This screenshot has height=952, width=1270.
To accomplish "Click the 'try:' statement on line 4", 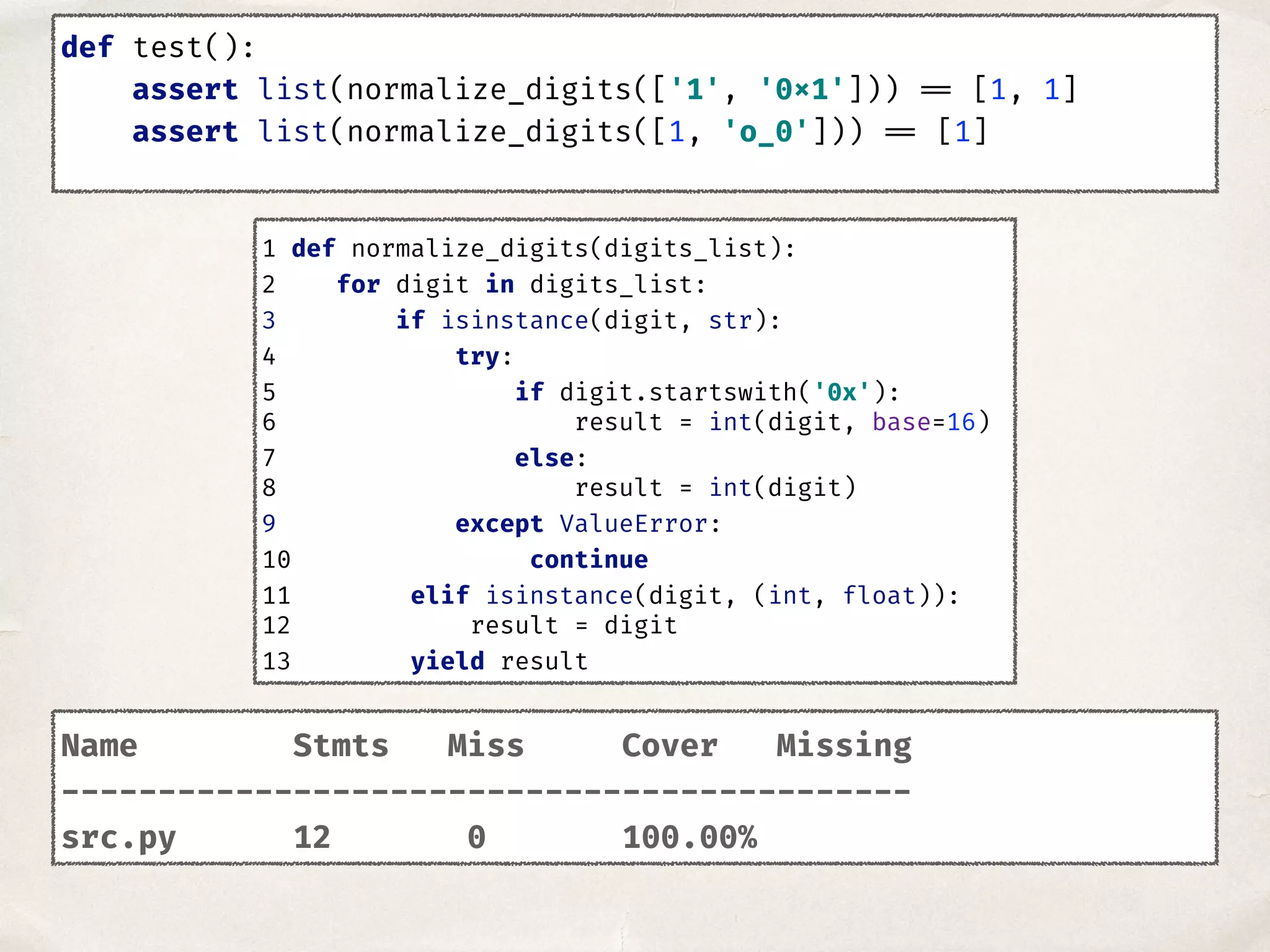I will point(484,357).
